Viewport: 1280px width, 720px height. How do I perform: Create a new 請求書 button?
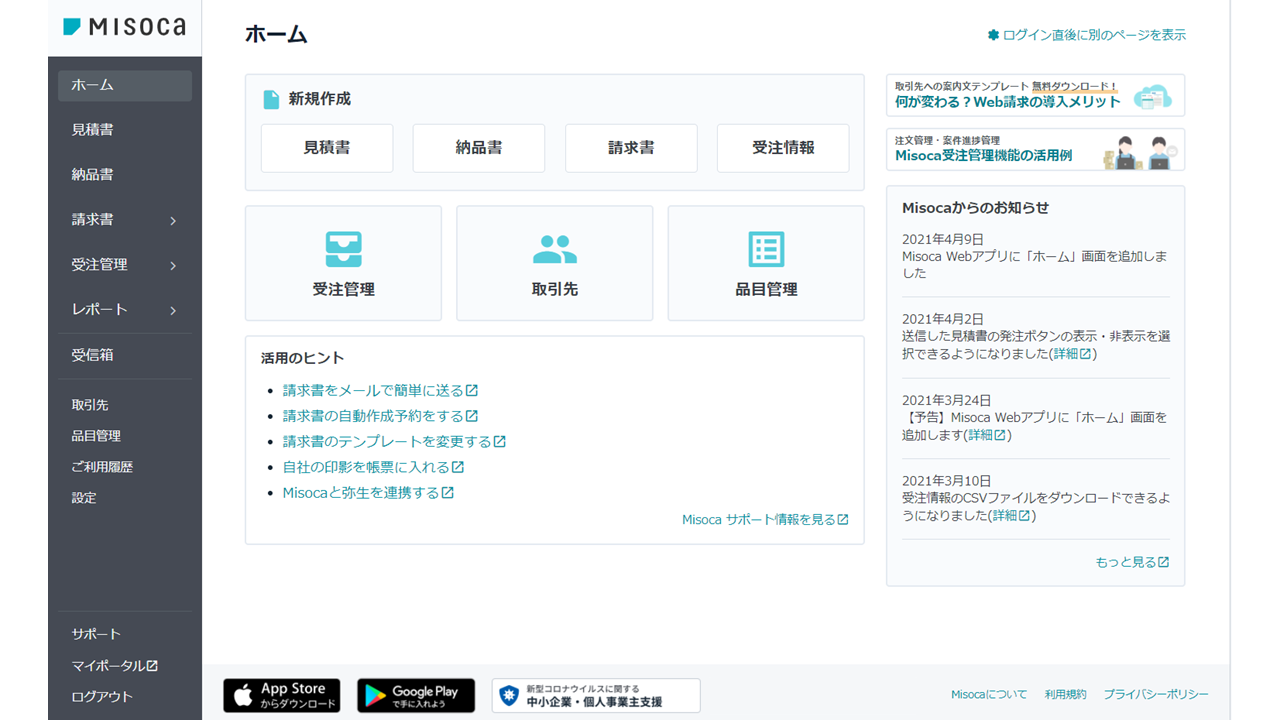631,148
